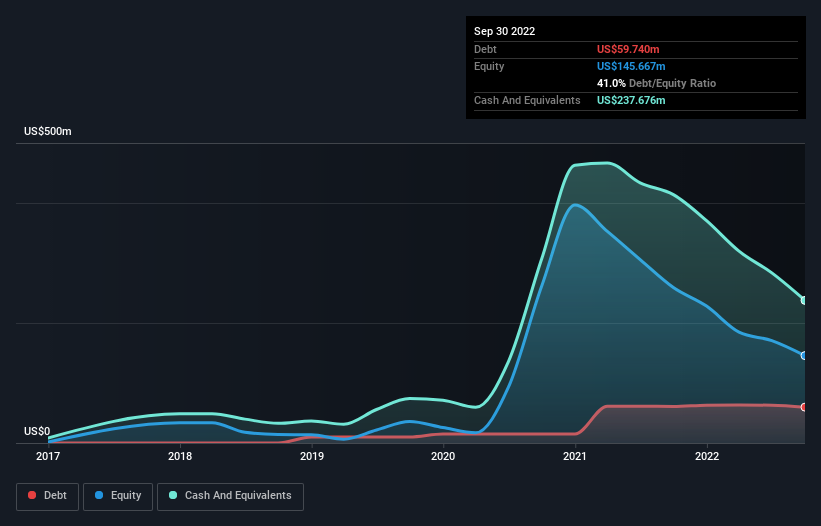Toggle the Debt series legend button
The width and height of the screenshot is (821, 526).
click(47, 496)
